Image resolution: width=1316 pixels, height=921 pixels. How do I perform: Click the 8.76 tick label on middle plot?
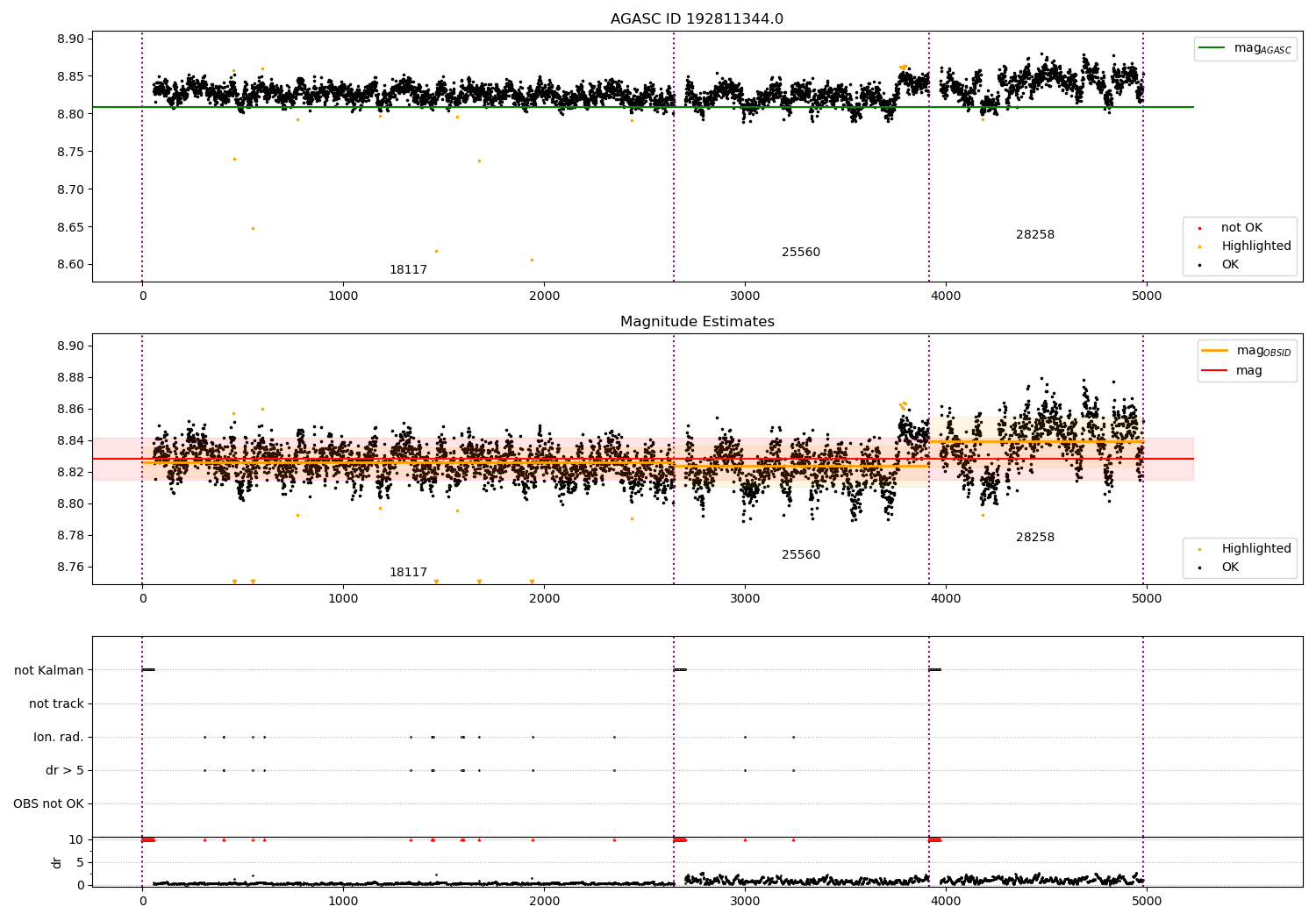(70, 568)
